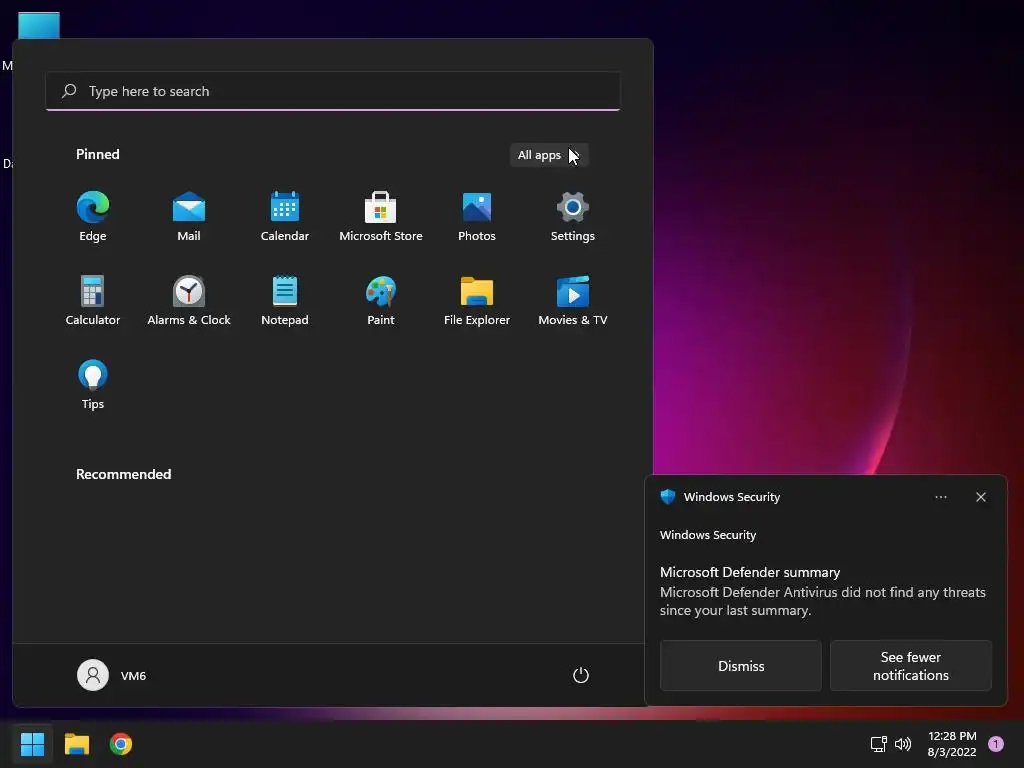Click the Microsoft Defender summary text
The width and height of the screenshot is (1024, 768).
[750, 572]
